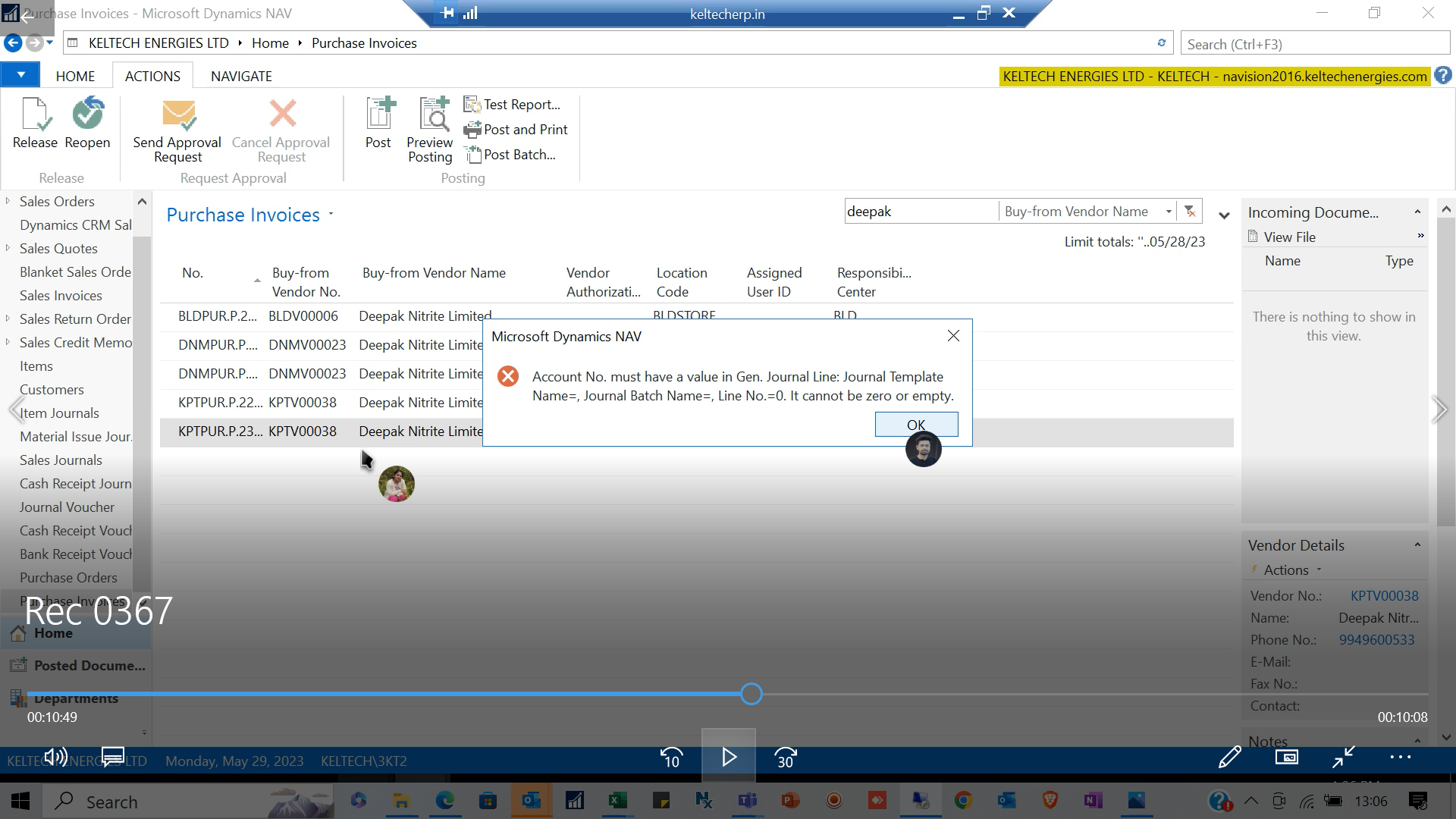Click the clear filter icon beside the search field
Image resolution: width=1456 pixels, height=819 pixels.
click(1189, 211)
